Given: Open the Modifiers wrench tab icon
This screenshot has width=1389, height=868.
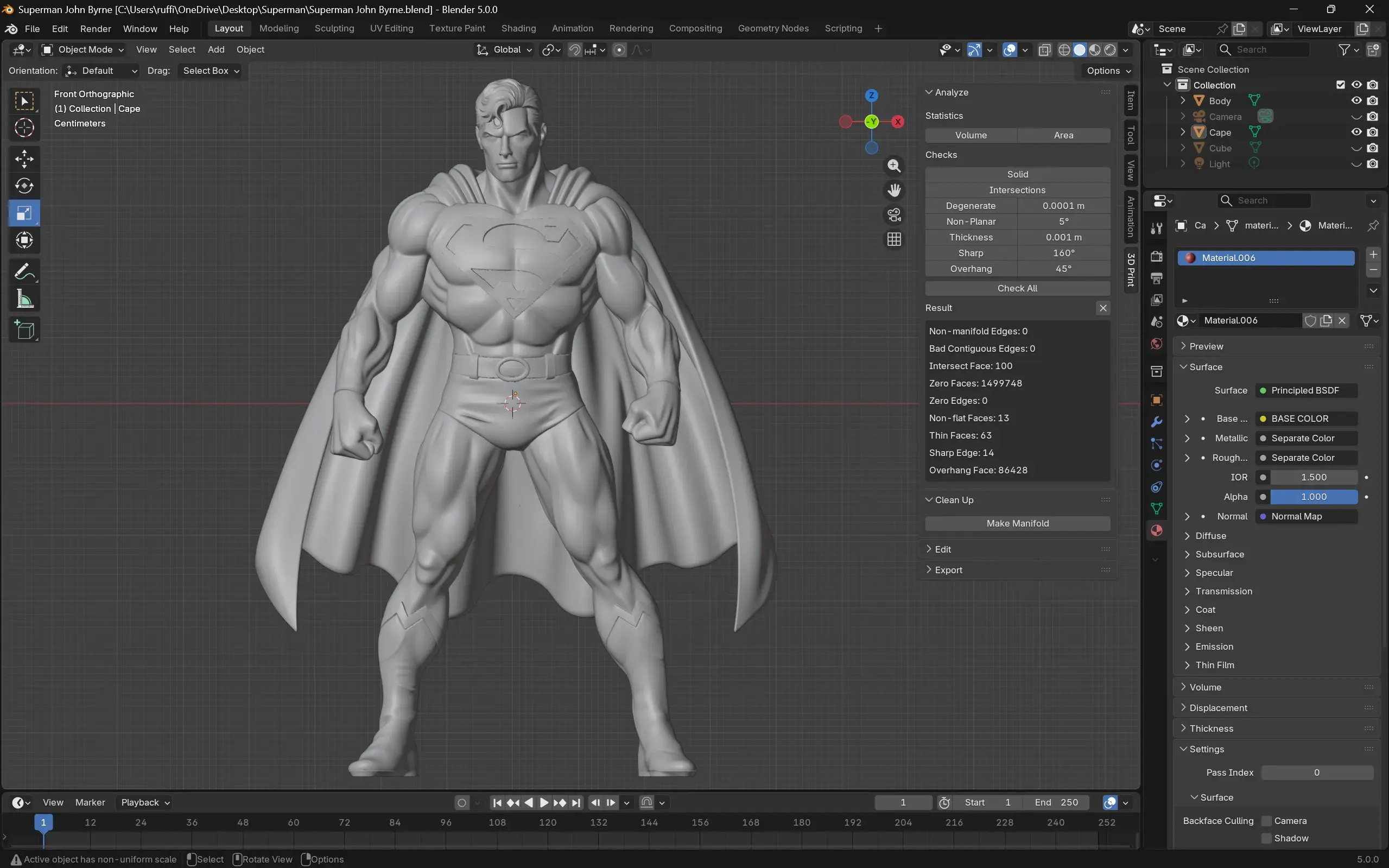Looking at the screenshot, I should click(x=1157, y=422).
